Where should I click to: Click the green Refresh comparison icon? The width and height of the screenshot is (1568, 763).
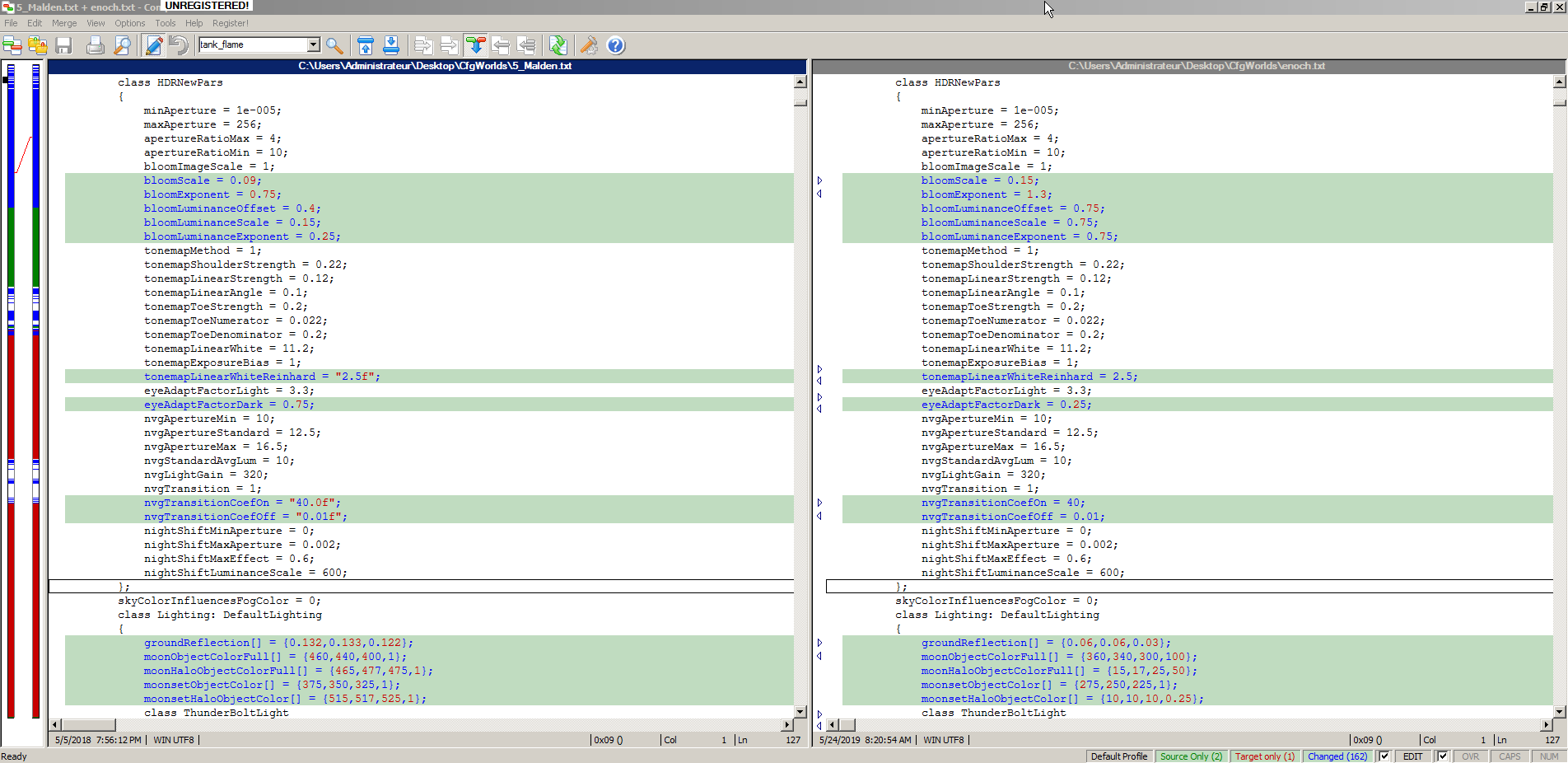[x=558, y=45]
